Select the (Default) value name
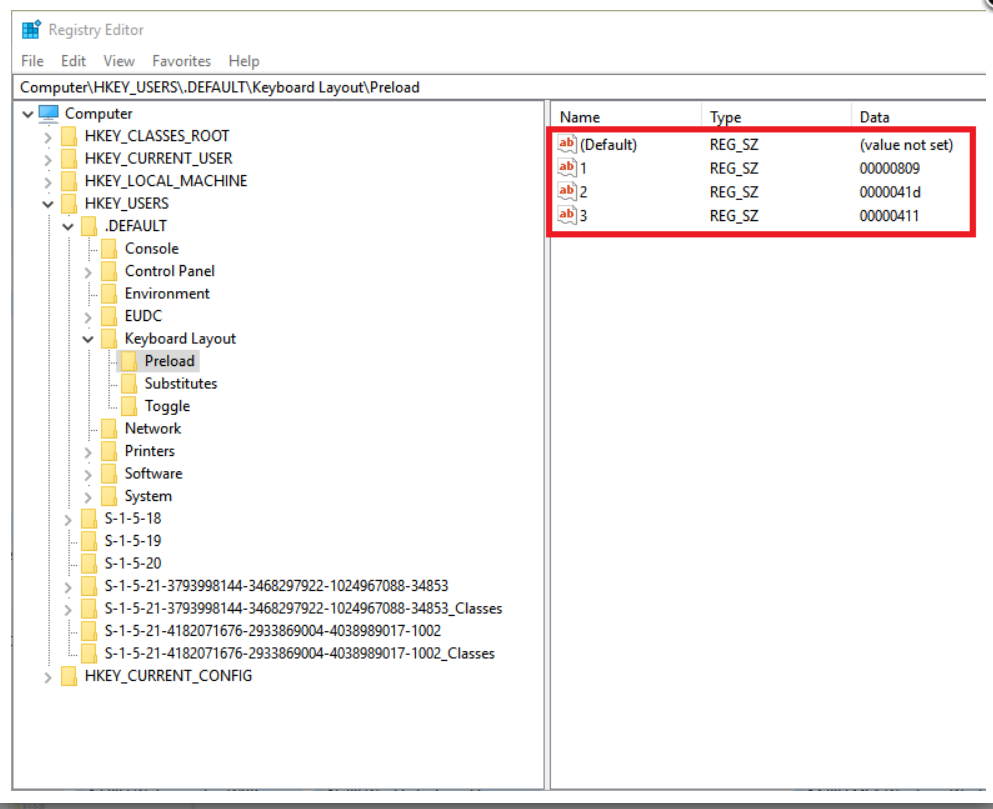 pos(609,145)
